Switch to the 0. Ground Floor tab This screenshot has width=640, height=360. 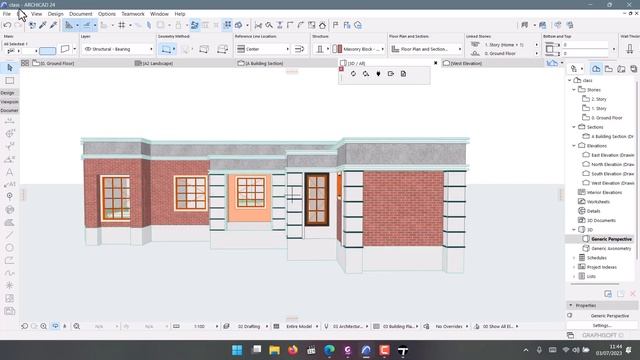click(53, 63)
